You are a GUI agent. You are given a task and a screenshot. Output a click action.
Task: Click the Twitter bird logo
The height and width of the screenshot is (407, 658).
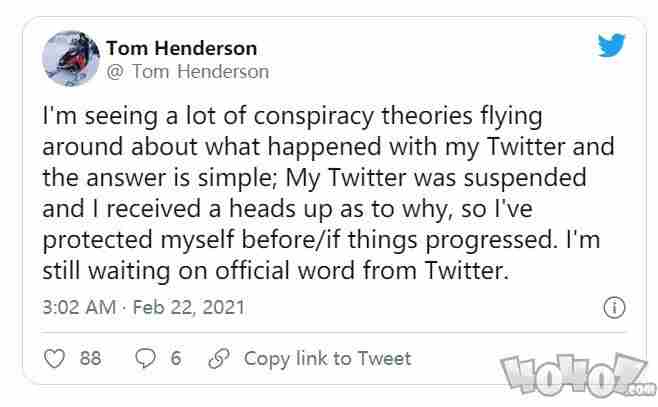coord(611,46)
